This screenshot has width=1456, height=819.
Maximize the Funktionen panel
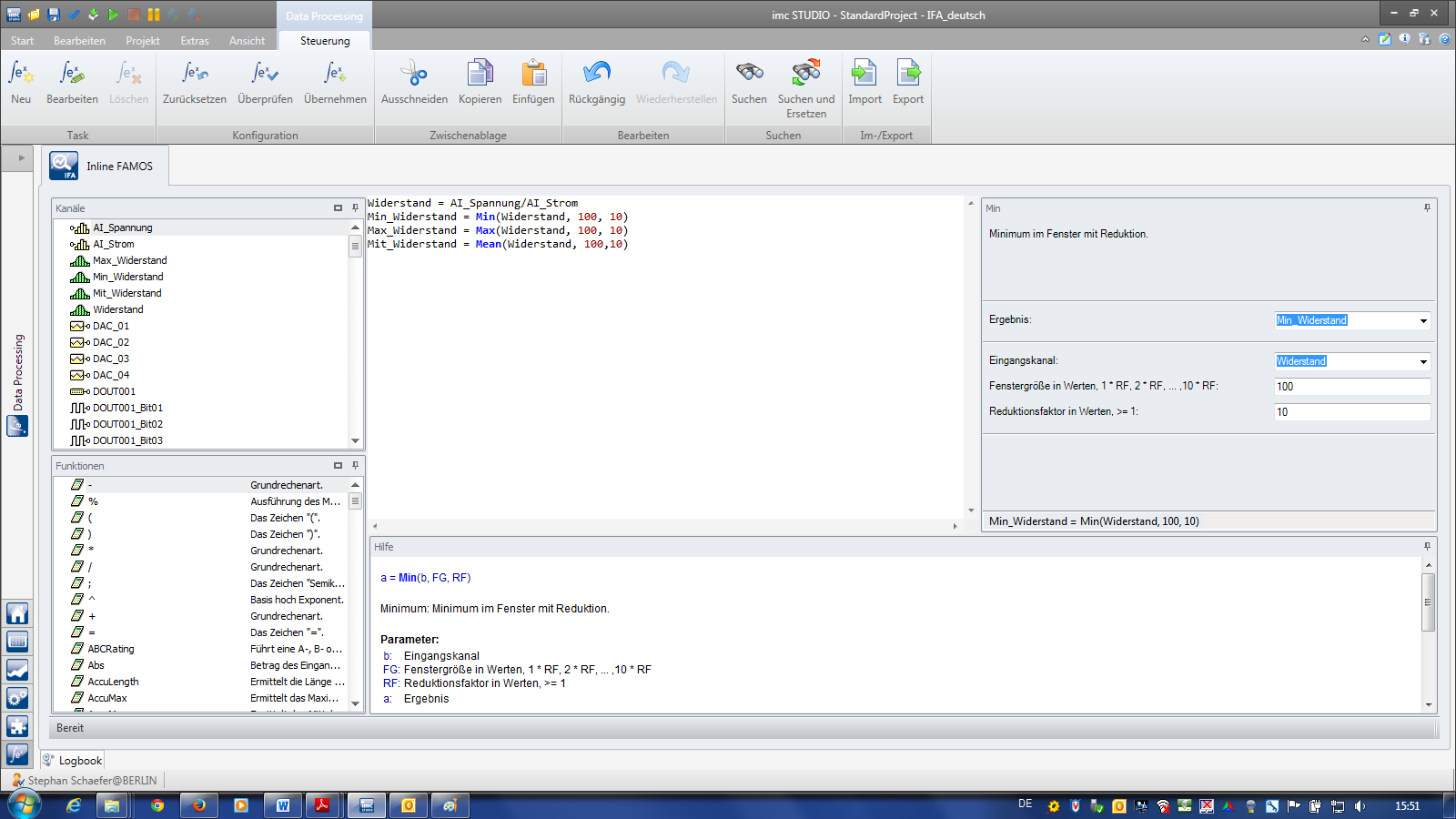pos(338,466)
